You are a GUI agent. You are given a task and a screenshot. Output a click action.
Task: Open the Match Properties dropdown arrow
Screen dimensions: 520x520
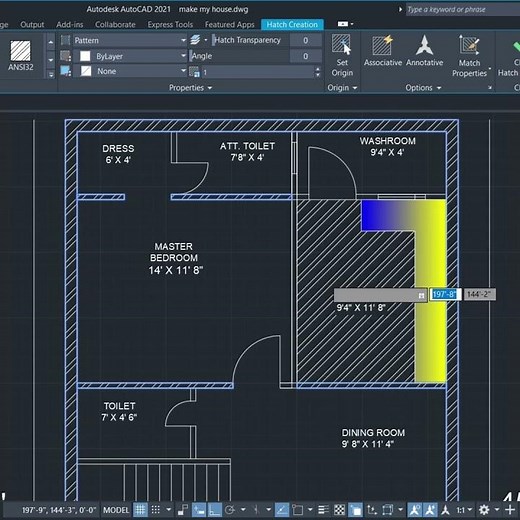490,69
